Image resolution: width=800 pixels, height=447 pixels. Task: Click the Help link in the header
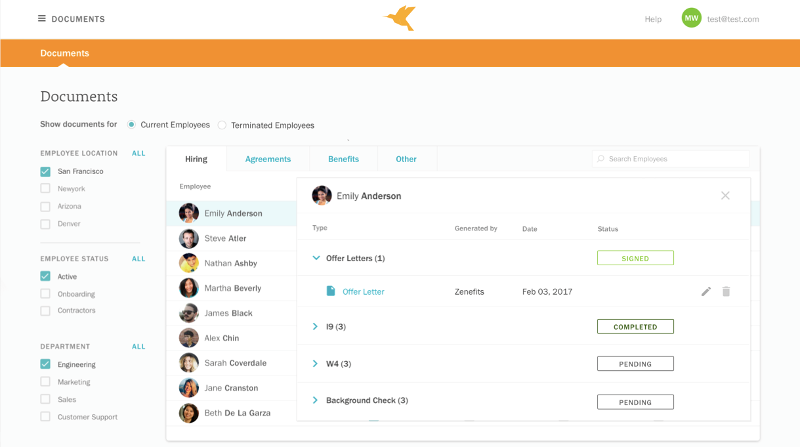point(653,19)
